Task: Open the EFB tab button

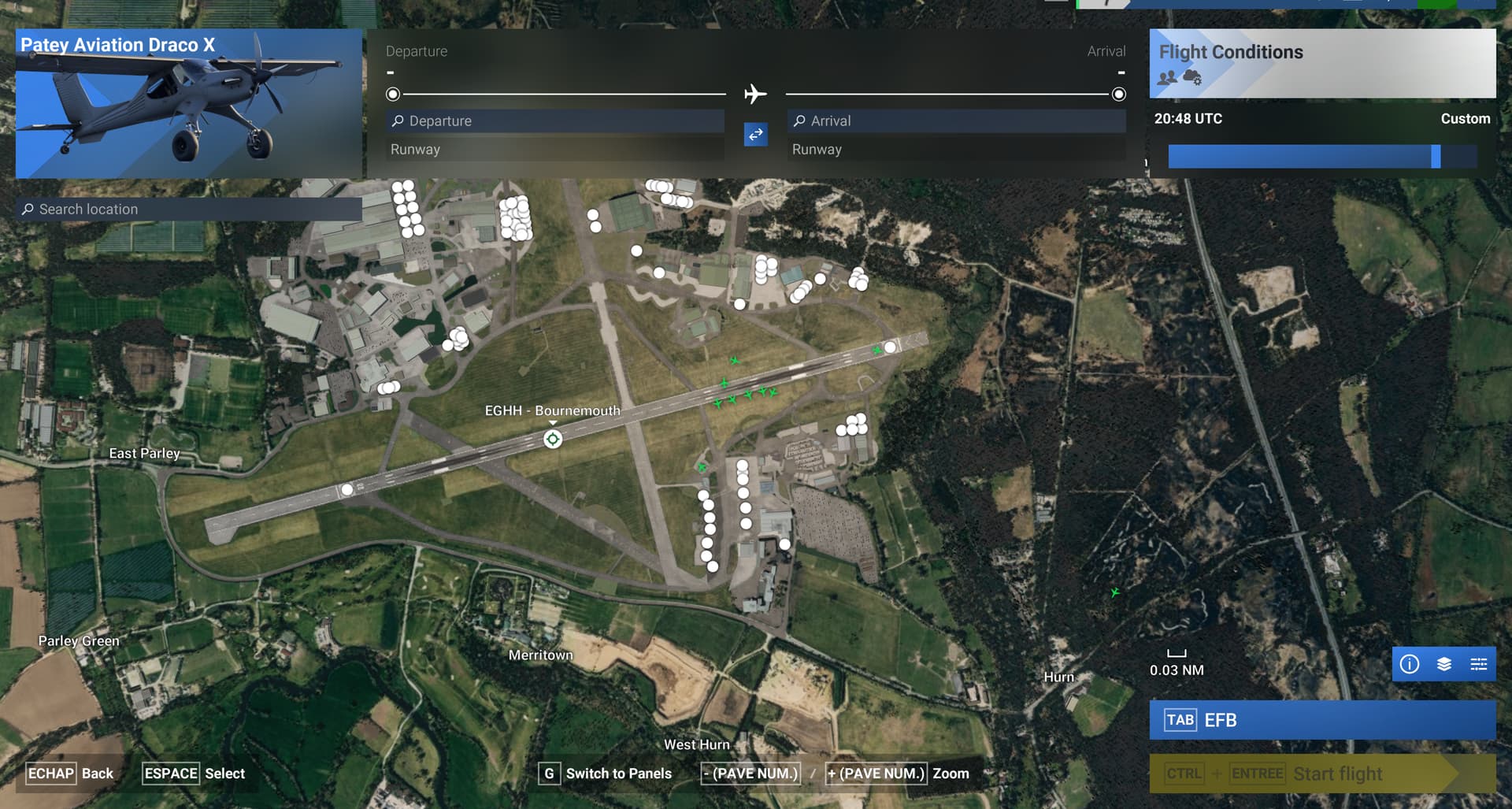Action: point(1322,720)
